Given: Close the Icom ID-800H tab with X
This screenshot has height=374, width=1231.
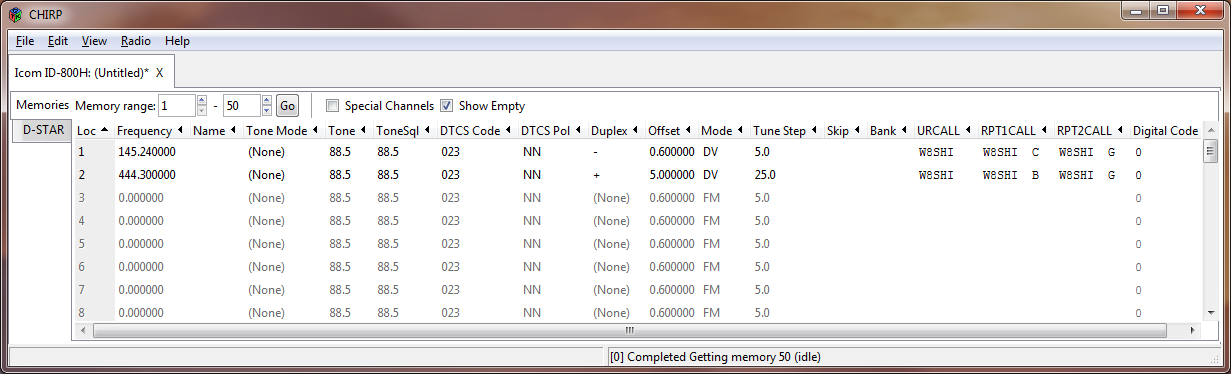Looking at the screenshot, I should [x=159, y=73].
